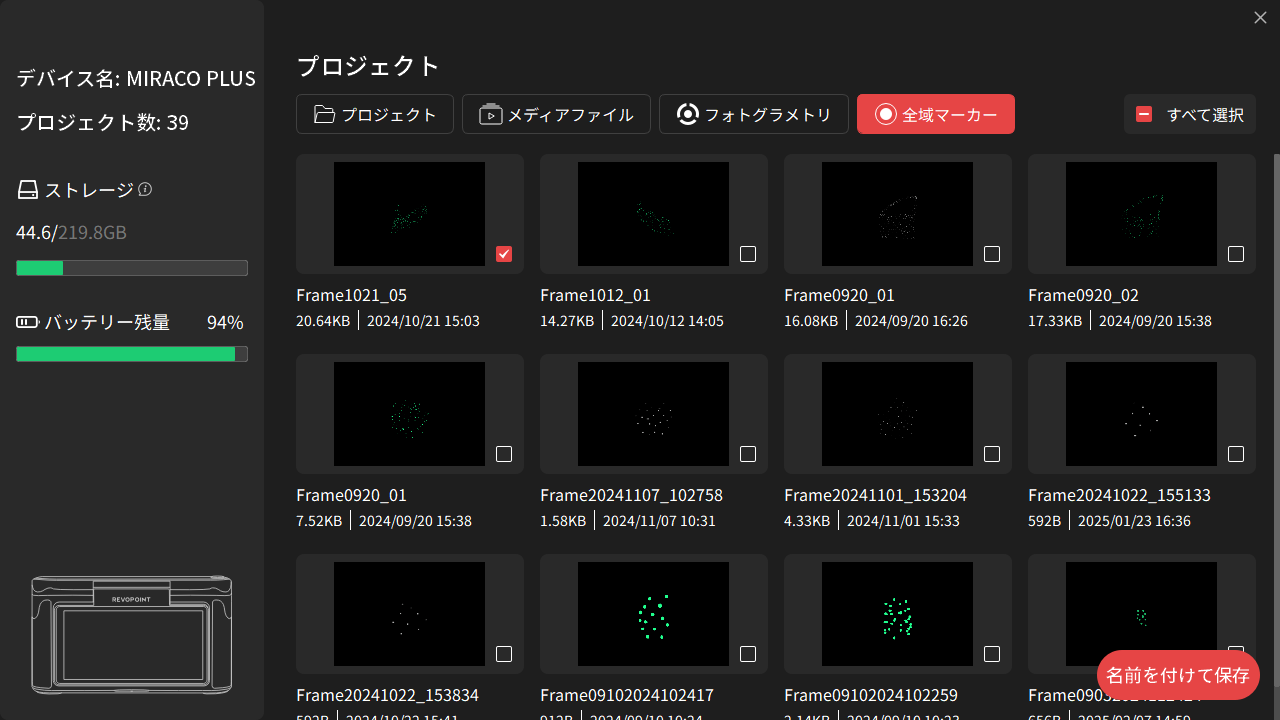1280x720 pixels.
Task: Click the battery icon beside バッテリー残量
Action: coord(27,322)
